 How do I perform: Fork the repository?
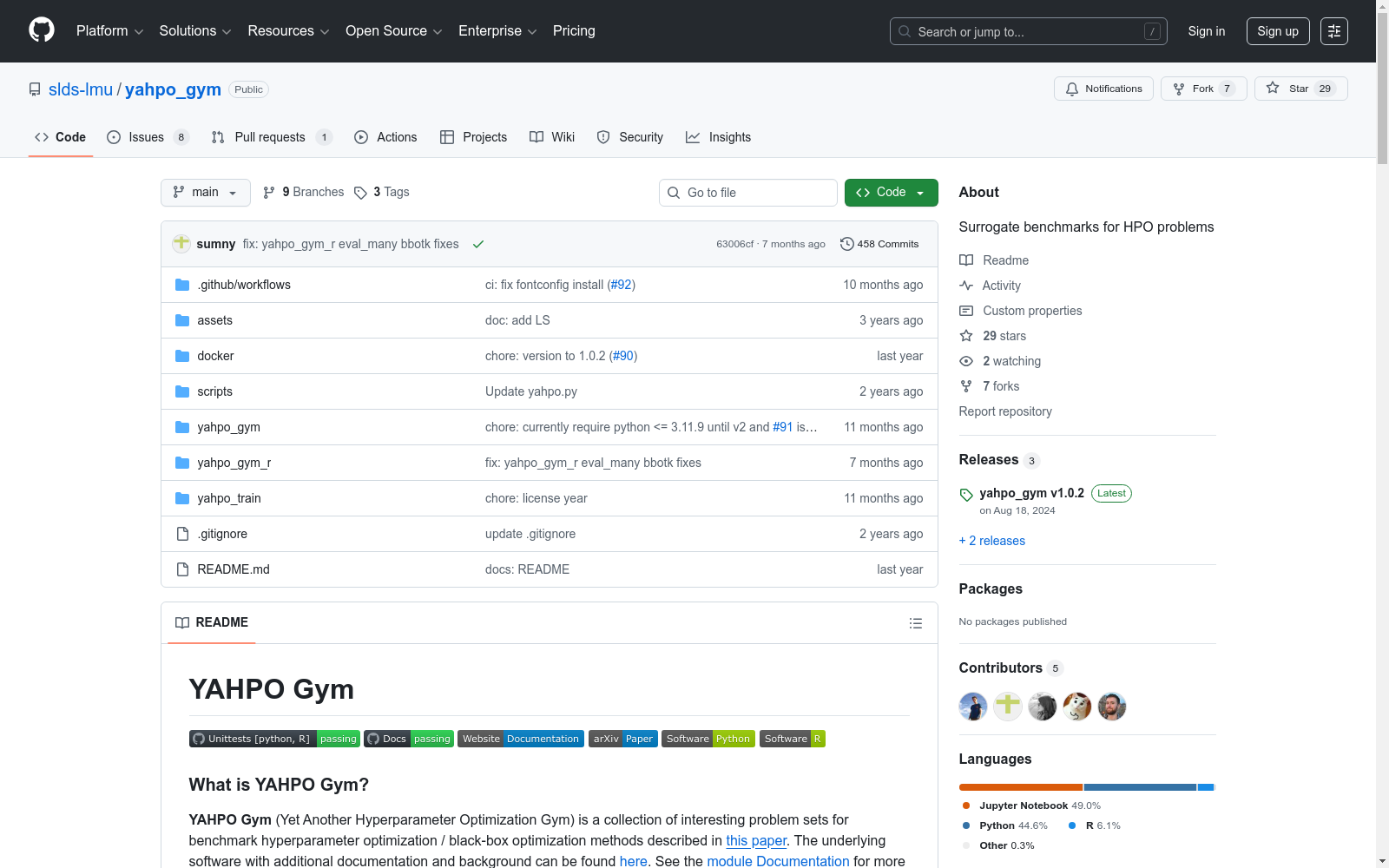1203,89
